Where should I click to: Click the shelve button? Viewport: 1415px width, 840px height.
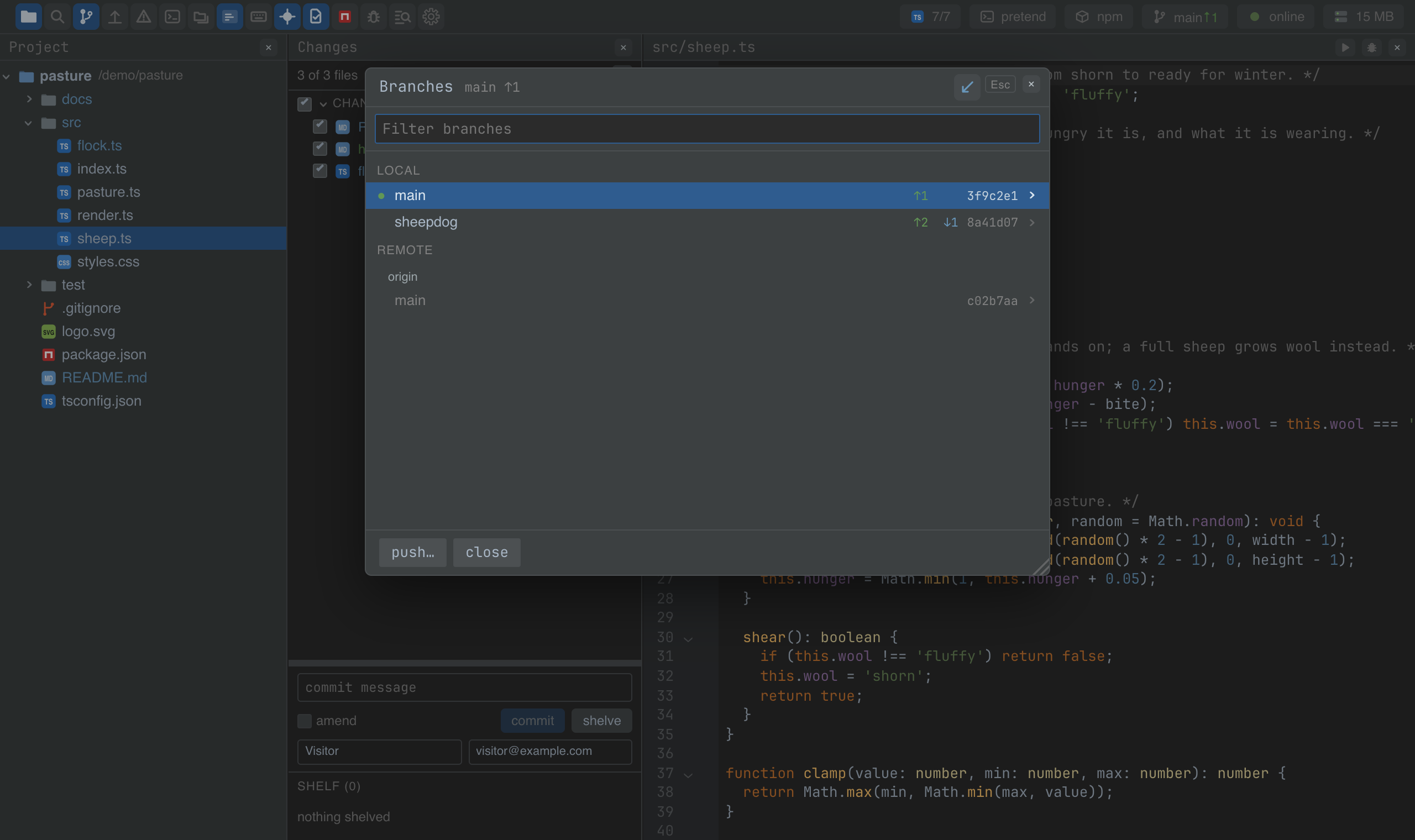tap(602, 721)
